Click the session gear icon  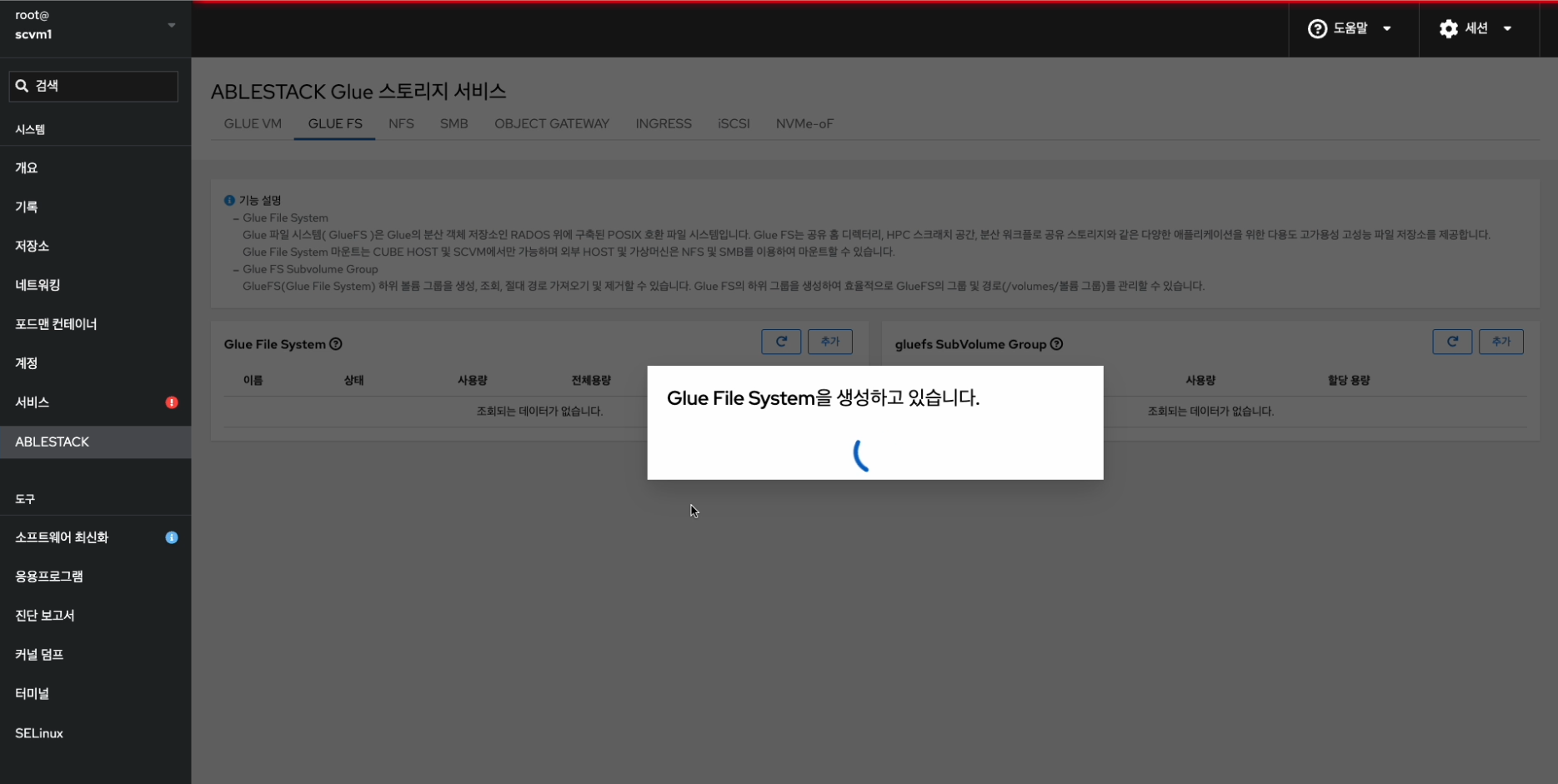pyautogui.click(x=1449, y=28)
